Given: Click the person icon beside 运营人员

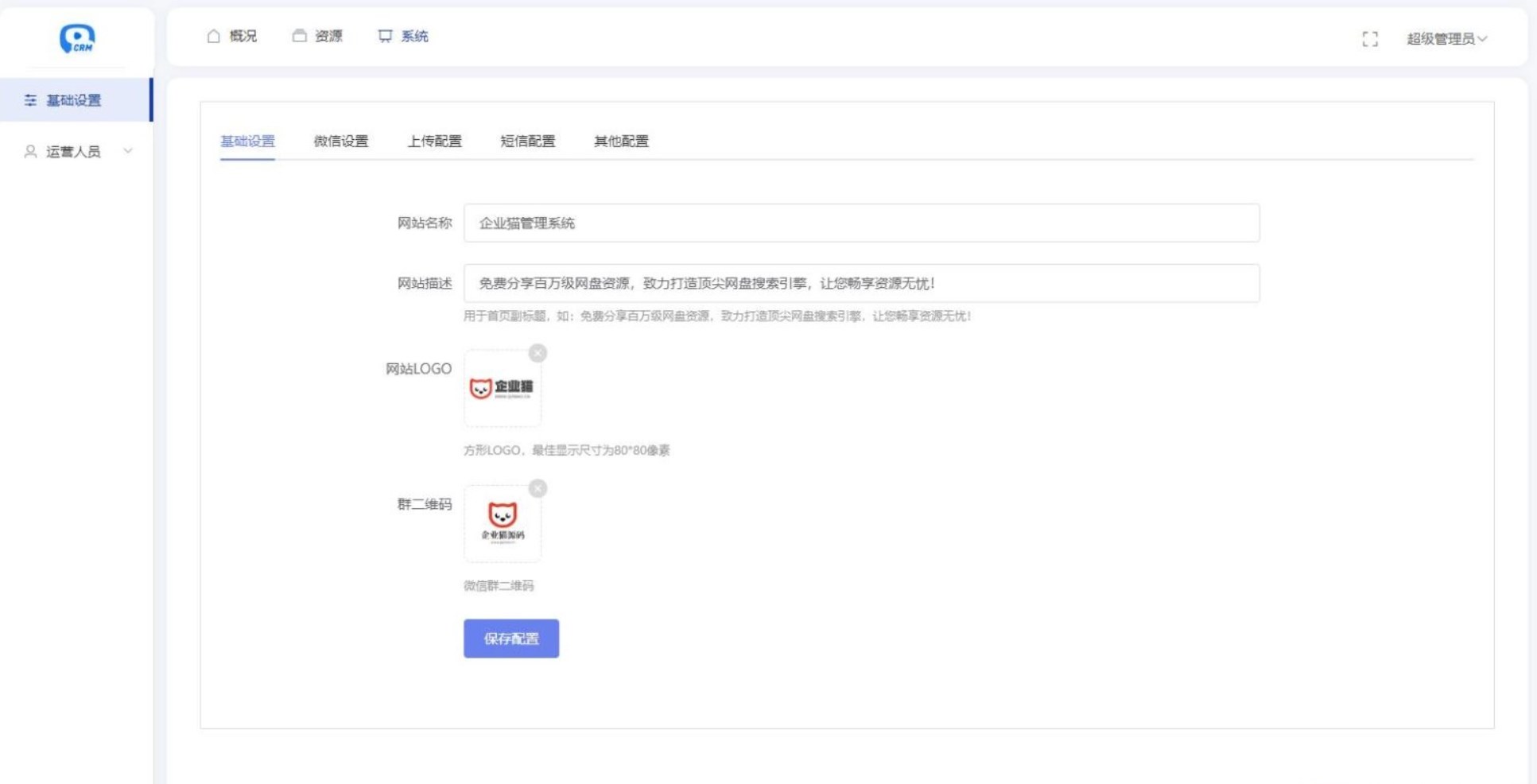Looking at the screenshot, I should click(30, 151).
